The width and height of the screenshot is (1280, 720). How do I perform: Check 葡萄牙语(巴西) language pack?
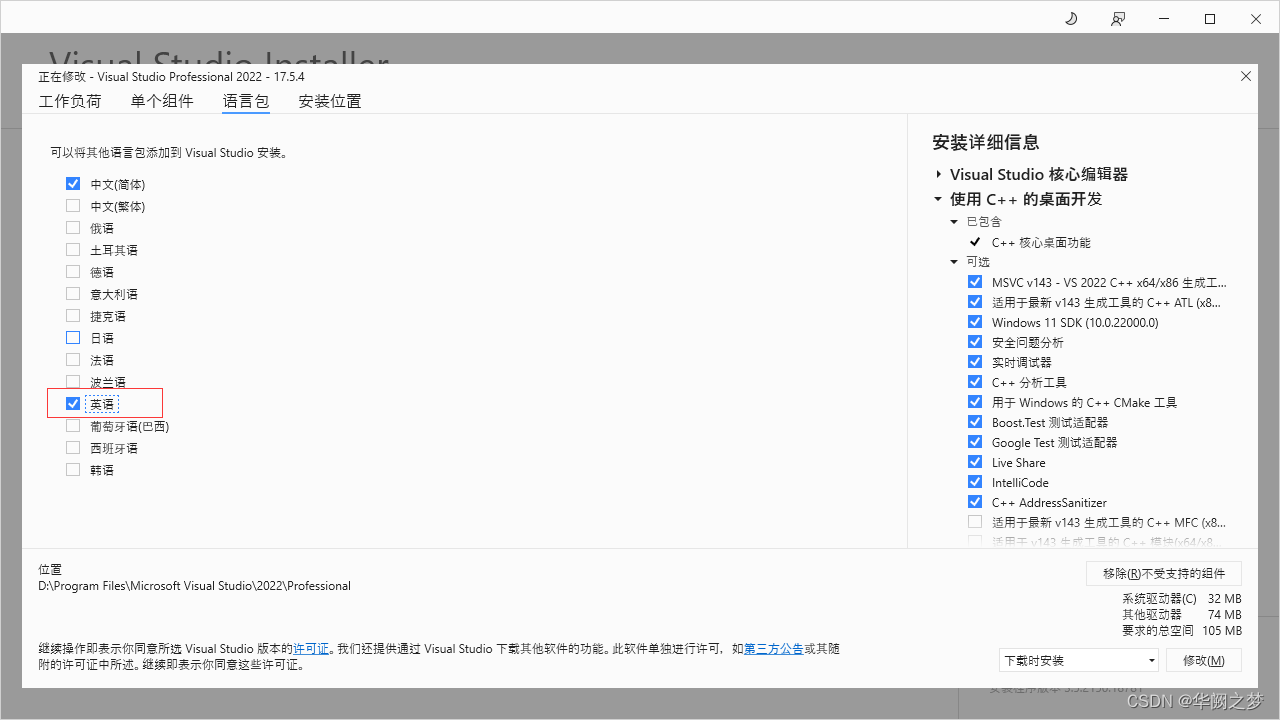[x=73, y=426]
